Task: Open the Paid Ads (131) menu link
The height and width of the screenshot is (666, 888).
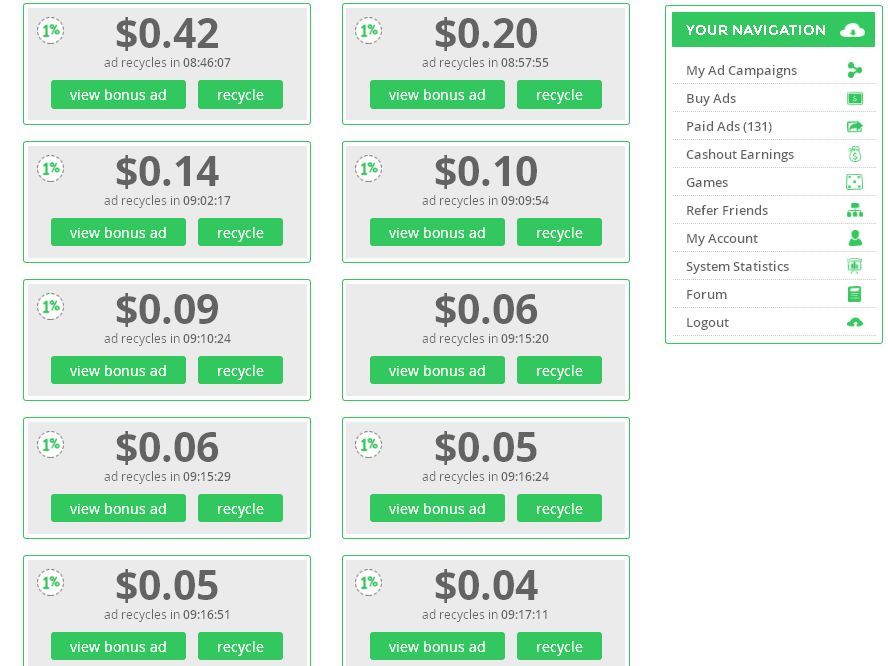Action: pyautogui.click(x=729, y=126)
